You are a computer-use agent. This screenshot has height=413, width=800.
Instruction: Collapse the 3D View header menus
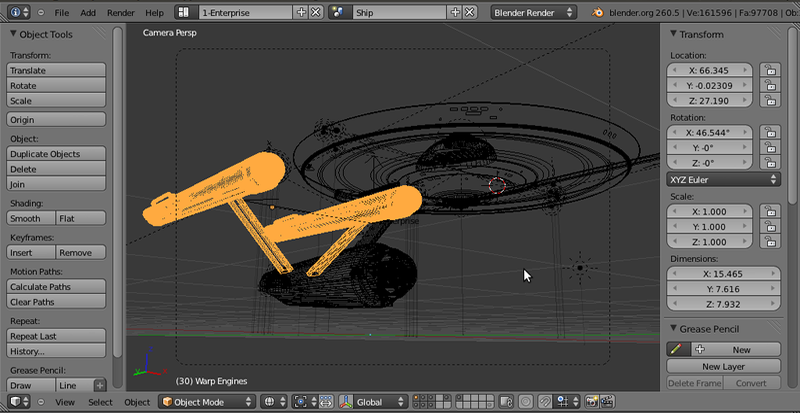(41, 402)
